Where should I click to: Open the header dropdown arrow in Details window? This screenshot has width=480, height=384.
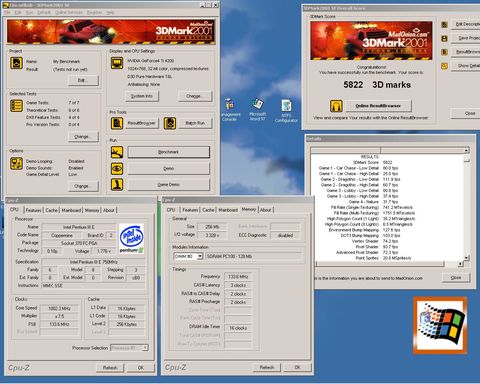tap(467, 150)
